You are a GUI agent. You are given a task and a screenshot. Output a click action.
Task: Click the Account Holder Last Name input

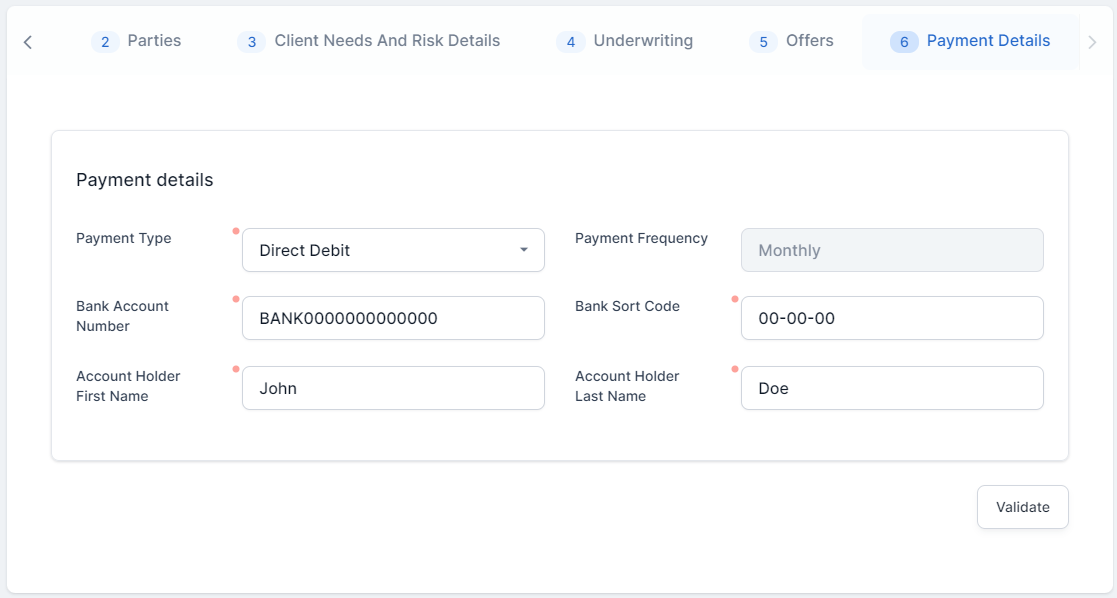tap(892, 388)
